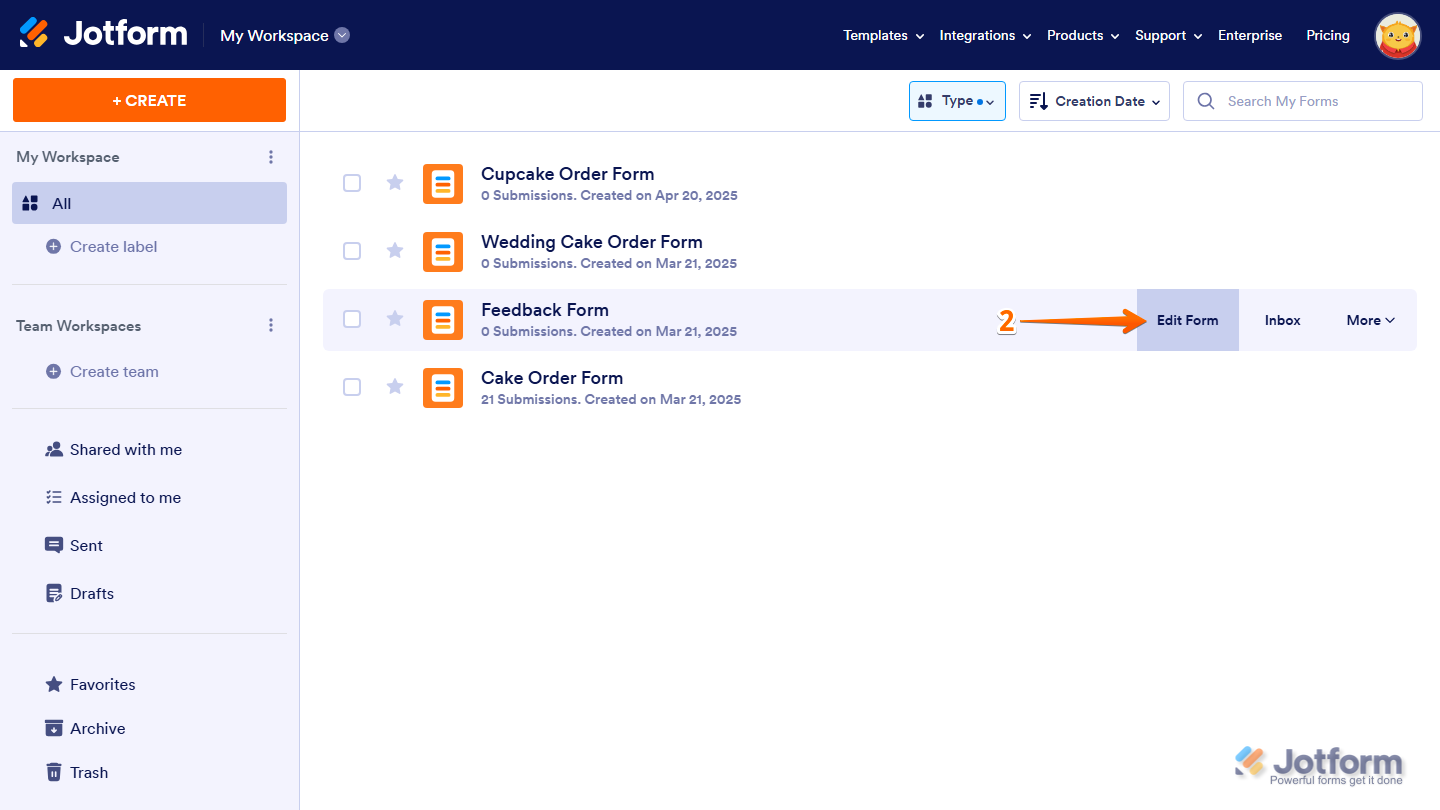
Task: Go to the Enterprise page
Action: (x=1250, y=35)
